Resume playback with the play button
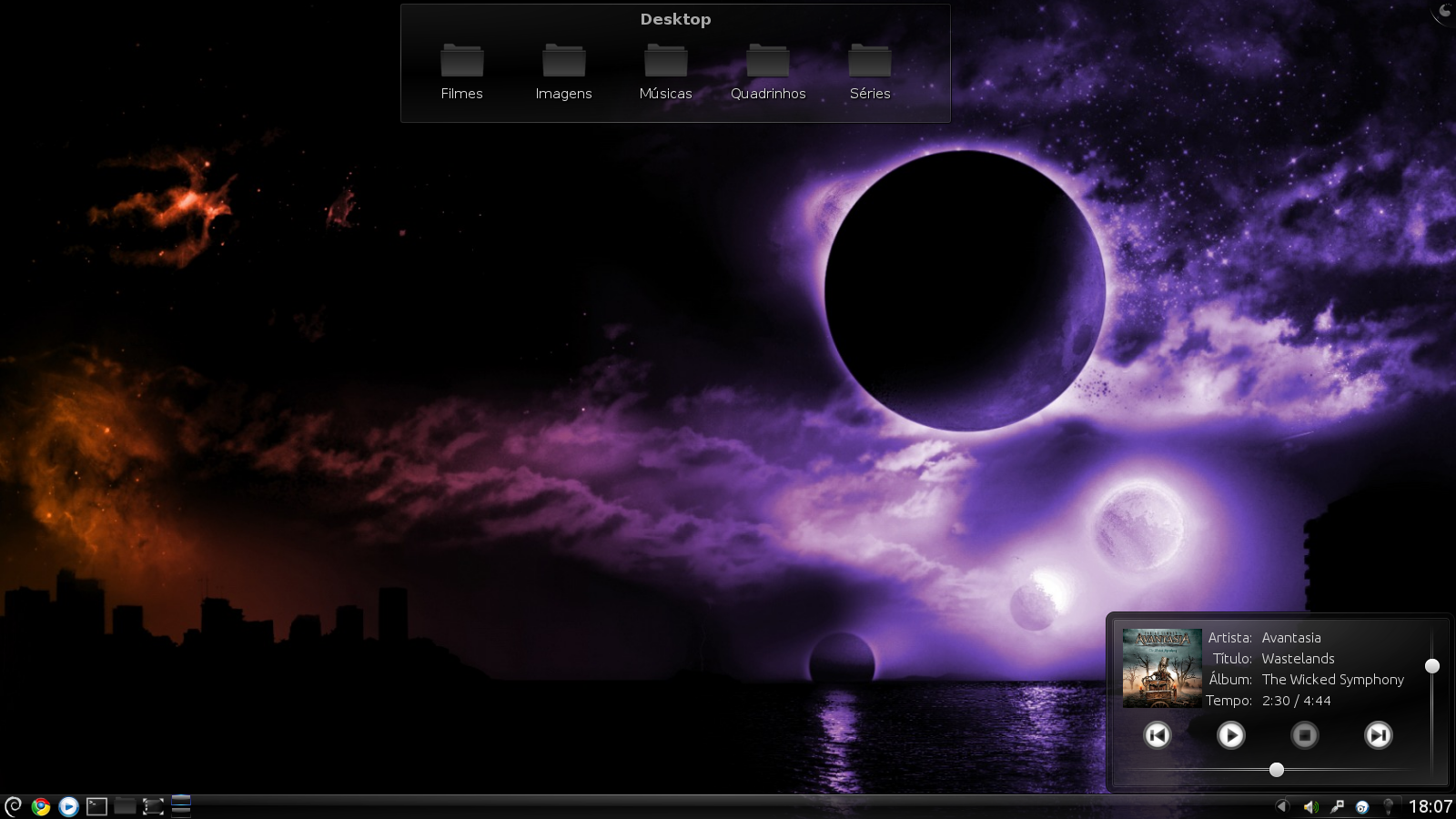1456x819 pixels. tap(1231, 735)
